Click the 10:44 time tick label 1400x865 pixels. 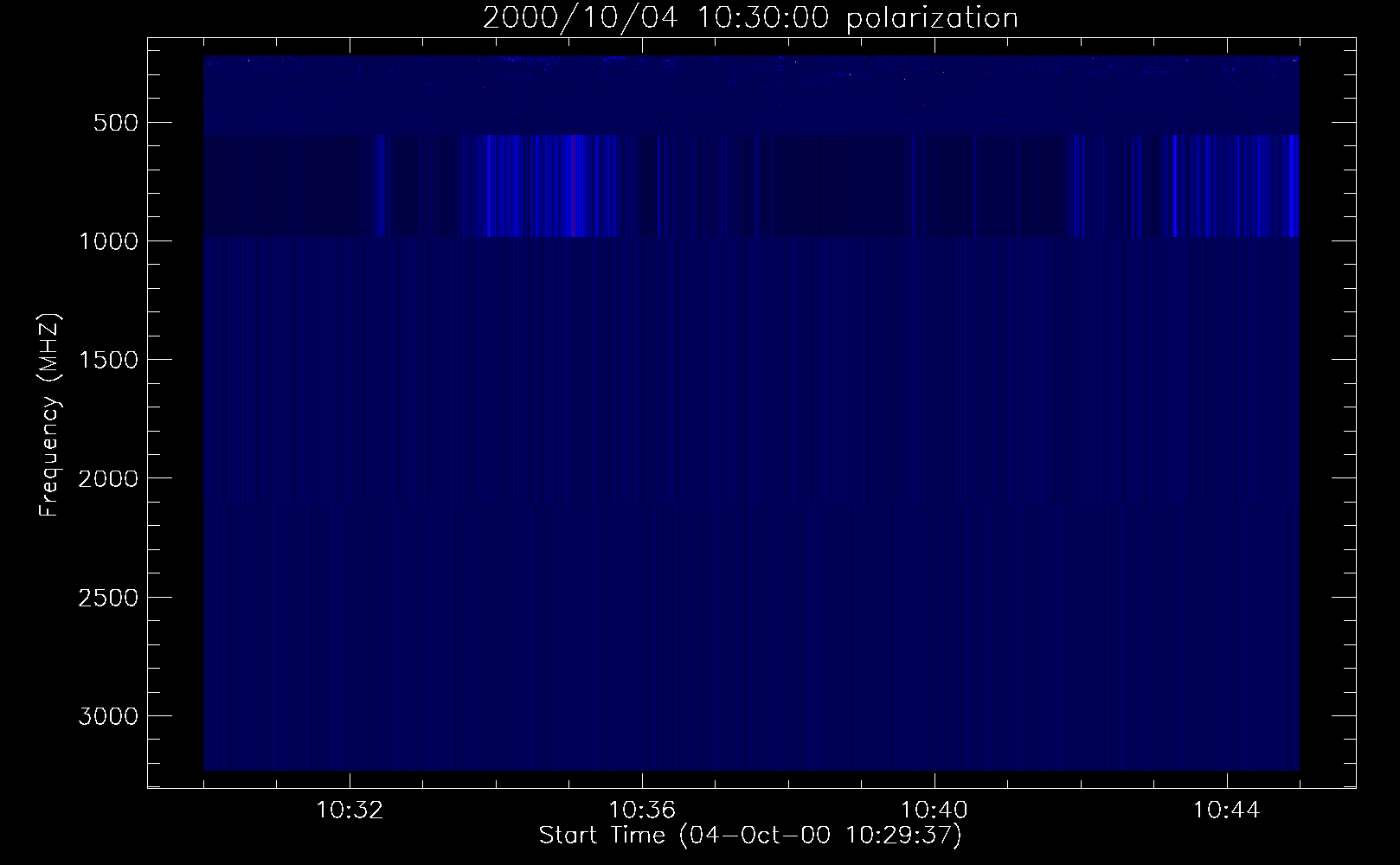pos(1227,811)
